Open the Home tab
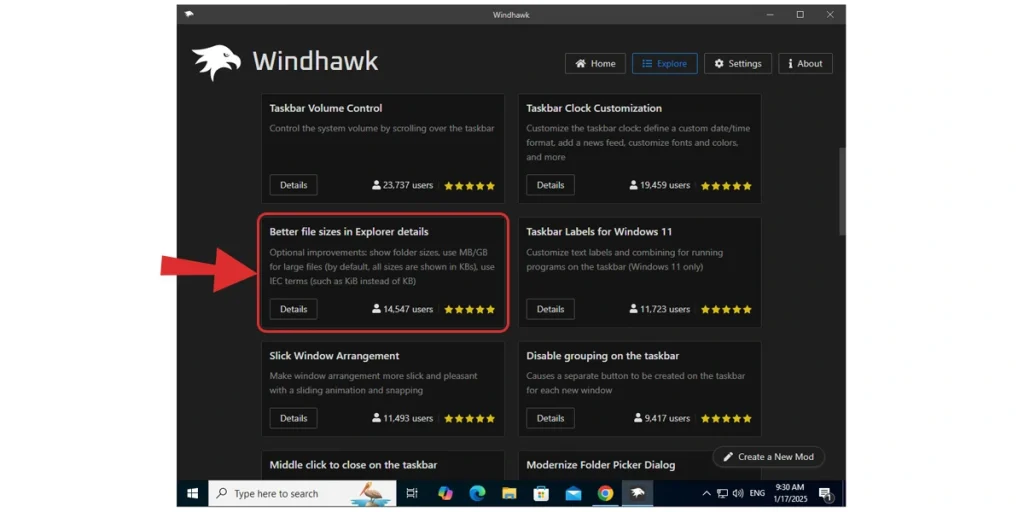1024x512 pixels. 595,63
